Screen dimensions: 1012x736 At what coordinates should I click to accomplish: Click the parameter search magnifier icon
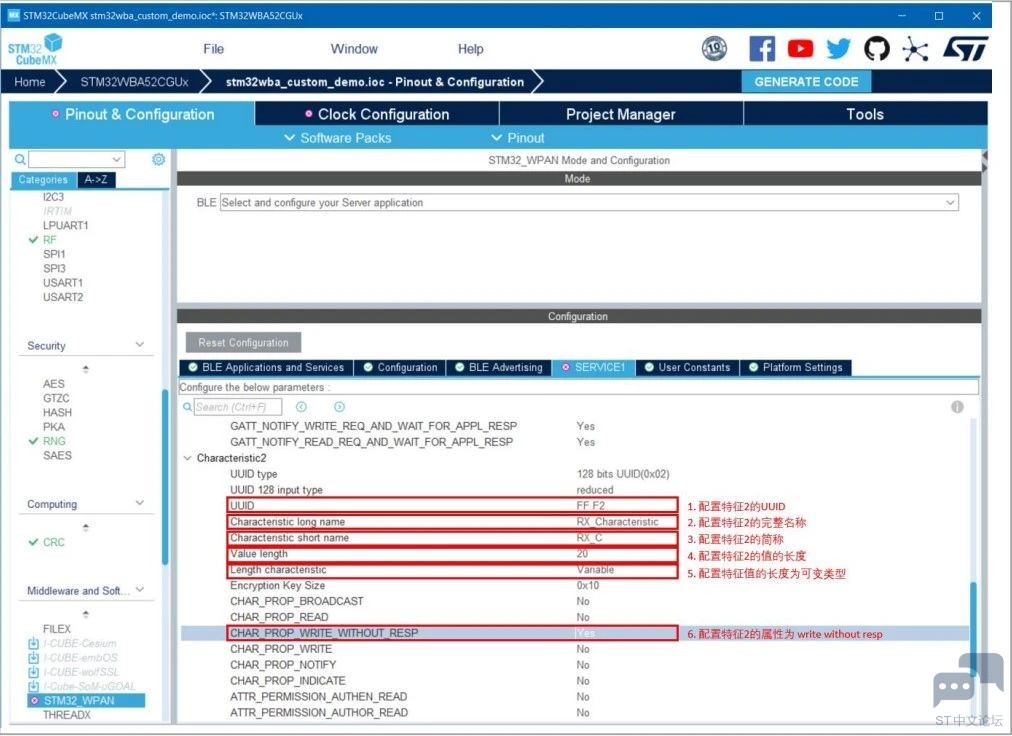pyautogui.click(x=187, y=407)
